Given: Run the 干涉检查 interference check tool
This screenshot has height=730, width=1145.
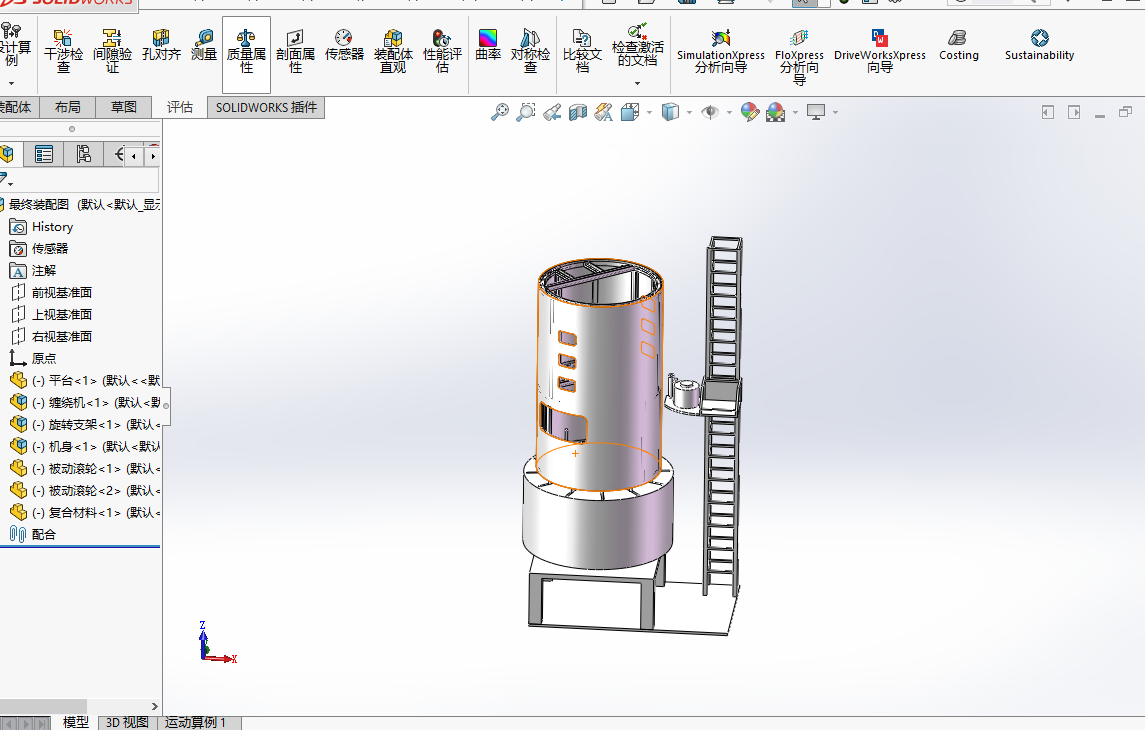Looking at the screenshot, I should [x=64, y=52].
